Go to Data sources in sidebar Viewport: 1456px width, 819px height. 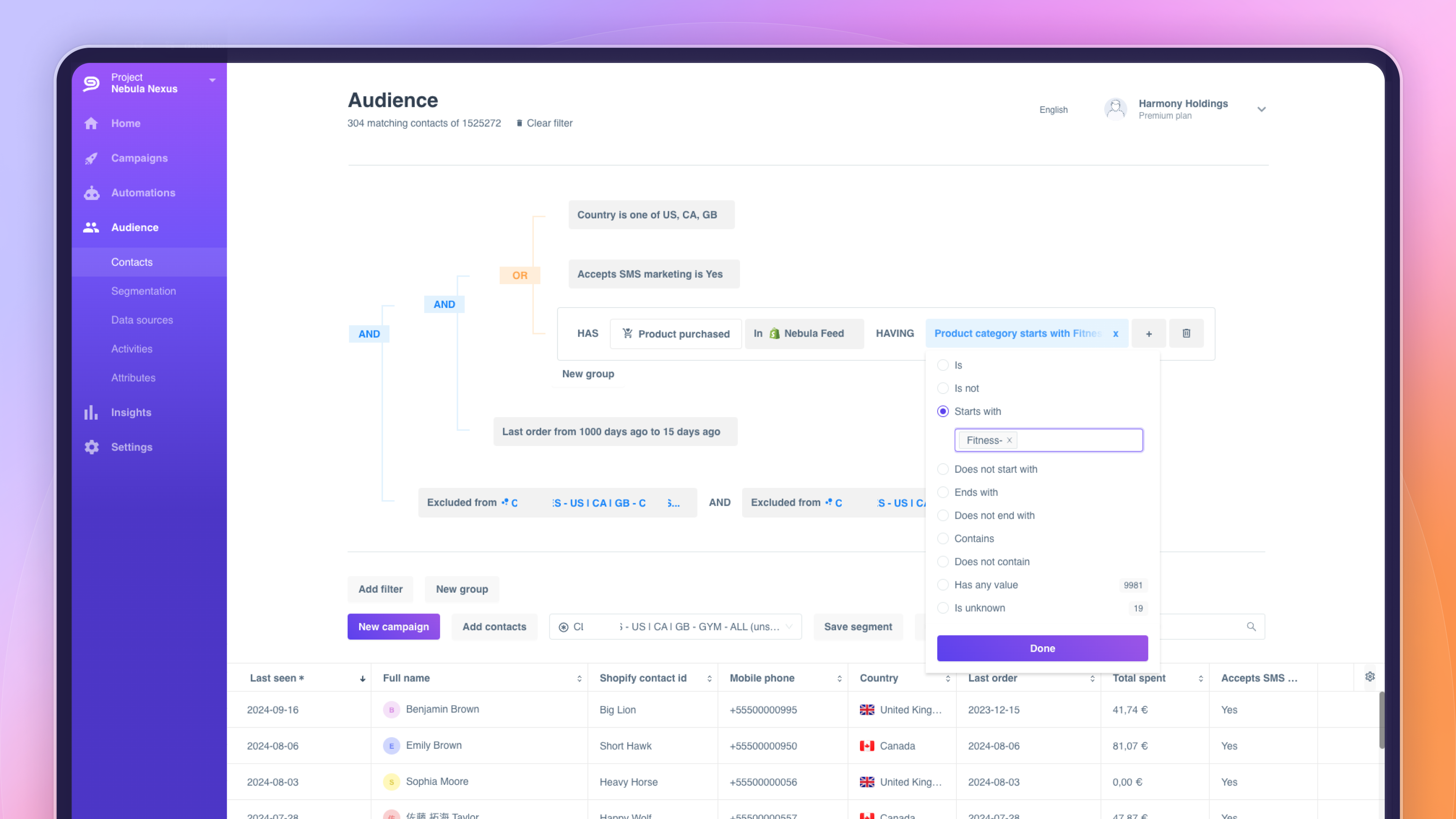coord(142,320)
